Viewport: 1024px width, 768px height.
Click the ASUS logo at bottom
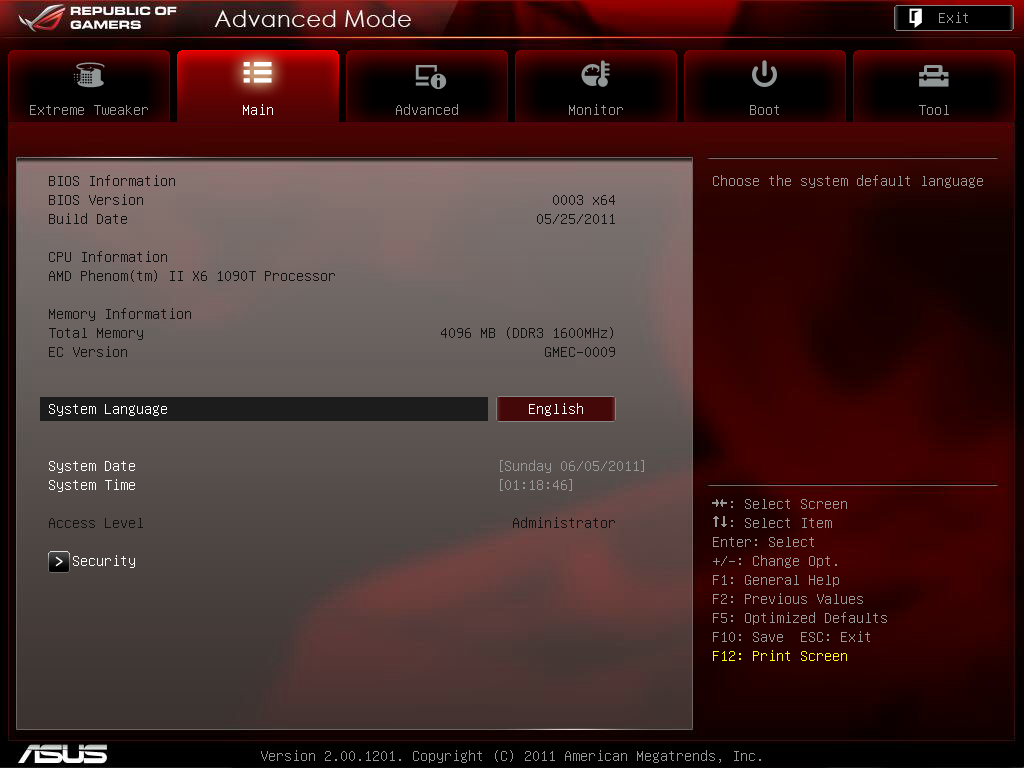(x=63, y=754)
